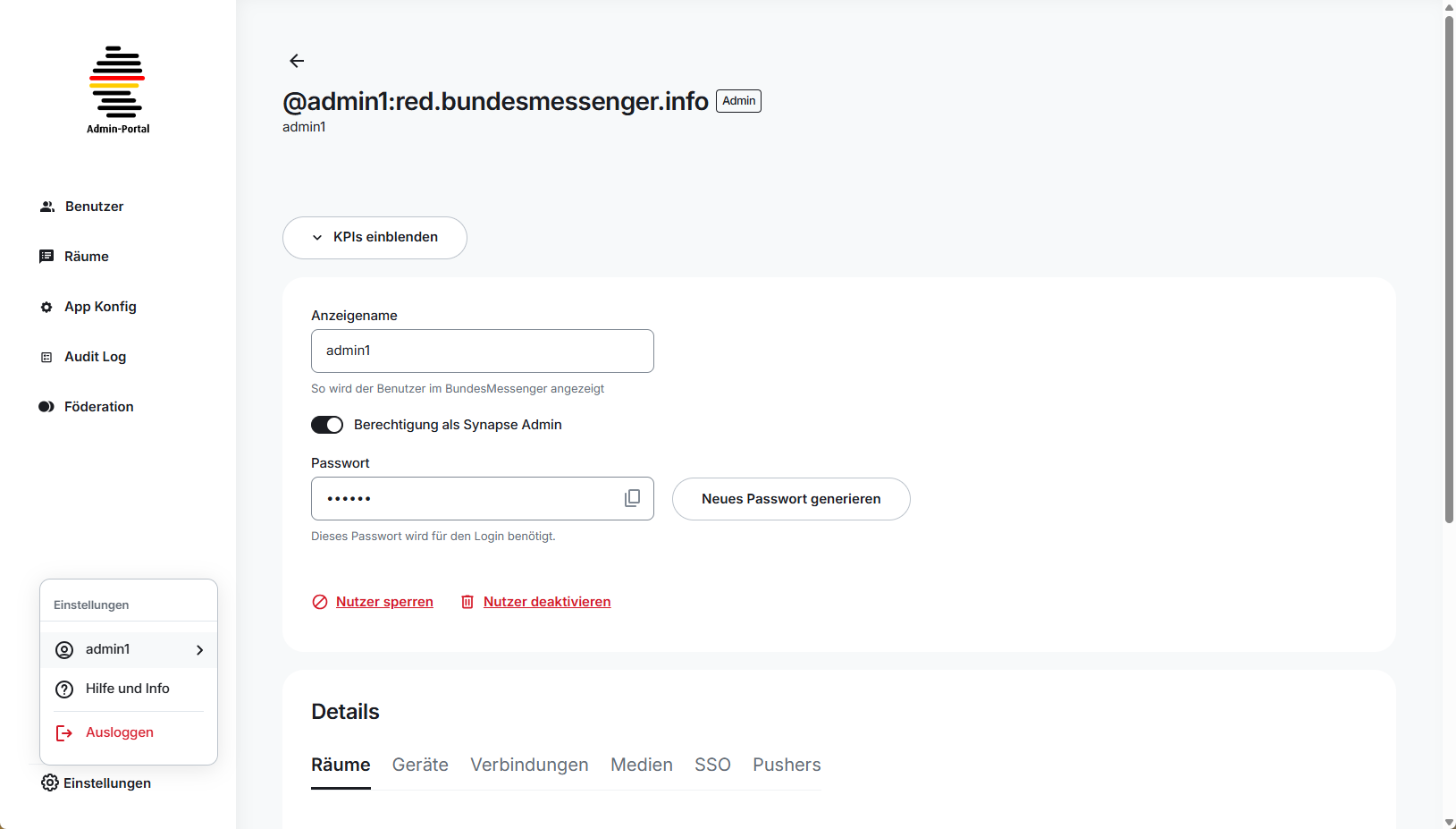This screenshot has height=829, width=1456.
Task: Choose Ausloggen in the settings popup
Action: (x=129, y=732)
